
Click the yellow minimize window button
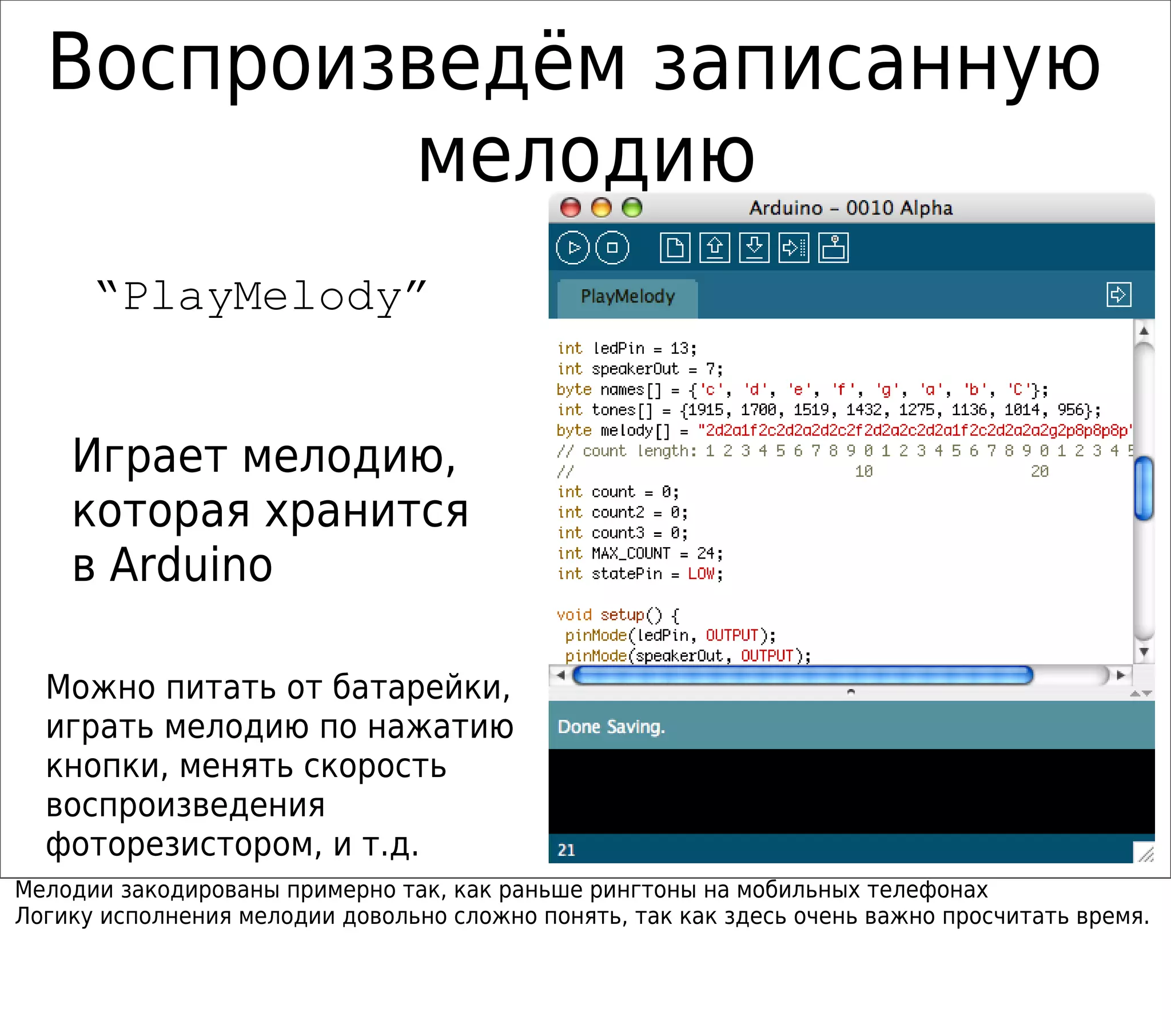pos(601,208)
